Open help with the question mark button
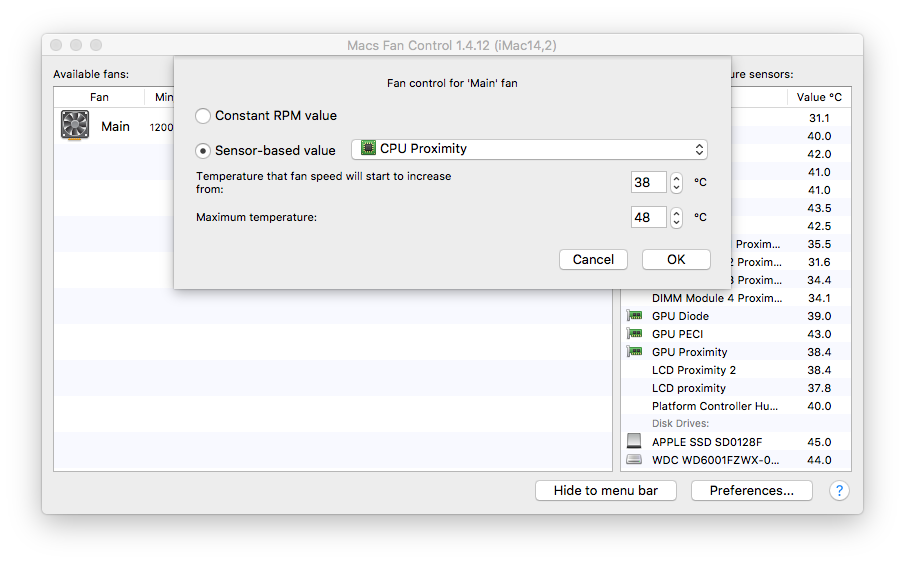The image size is (905, 564). [839, 491]
